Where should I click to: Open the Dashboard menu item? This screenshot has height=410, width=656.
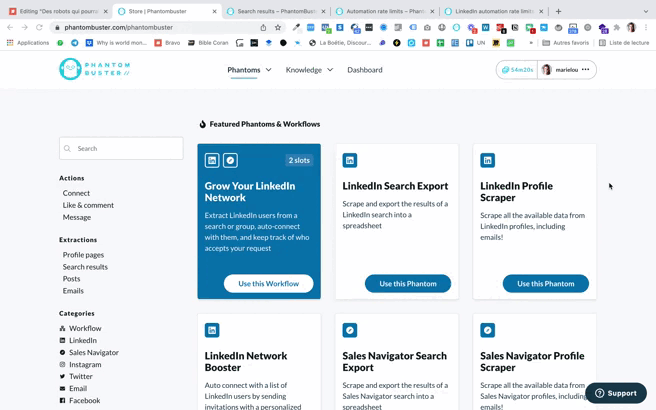tap(365, 70)
